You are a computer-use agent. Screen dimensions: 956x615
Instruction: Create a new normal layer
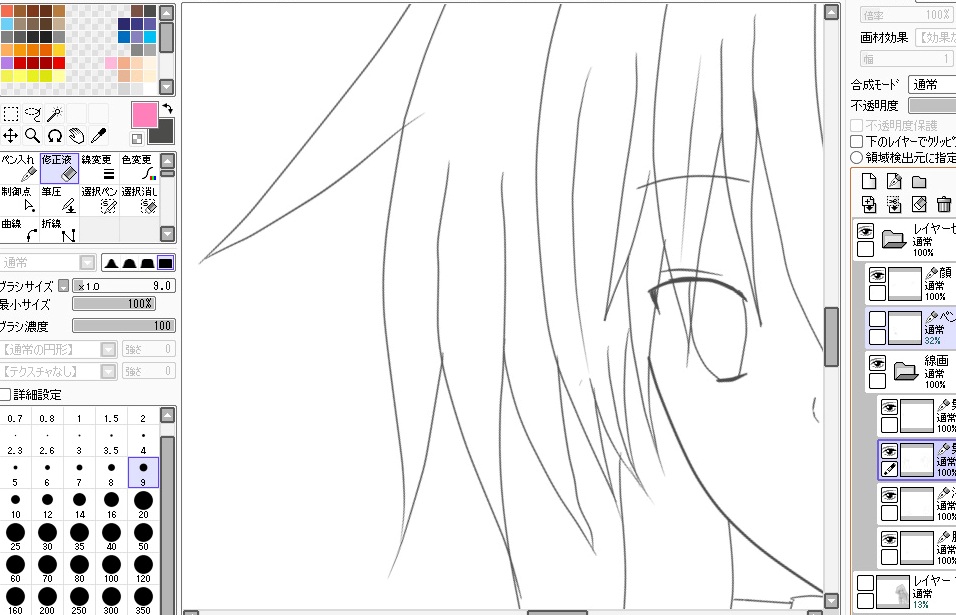click(x=869, y=181)
